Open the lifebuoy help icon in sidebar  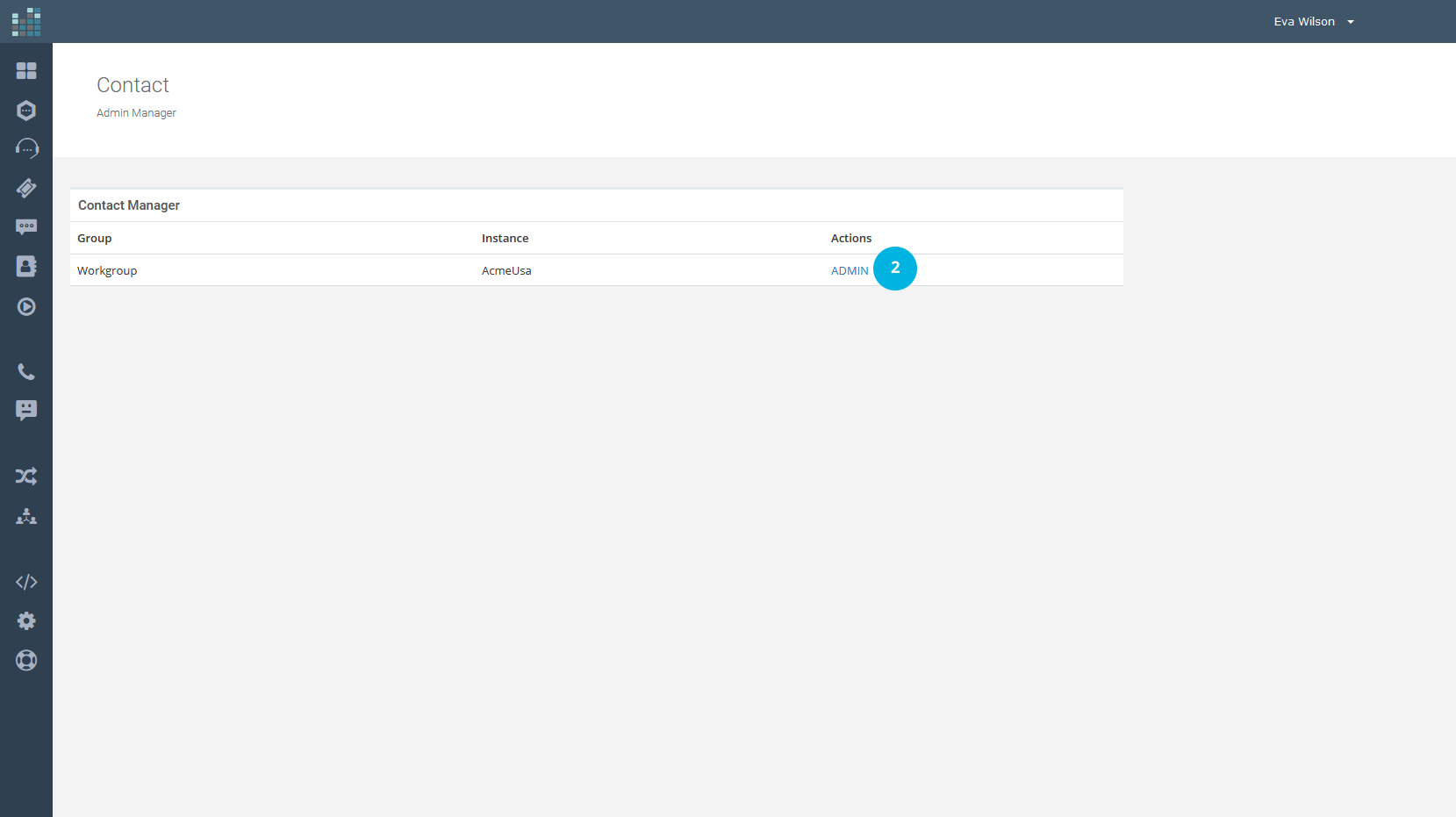pyautogui.click(x=26, y=661)
